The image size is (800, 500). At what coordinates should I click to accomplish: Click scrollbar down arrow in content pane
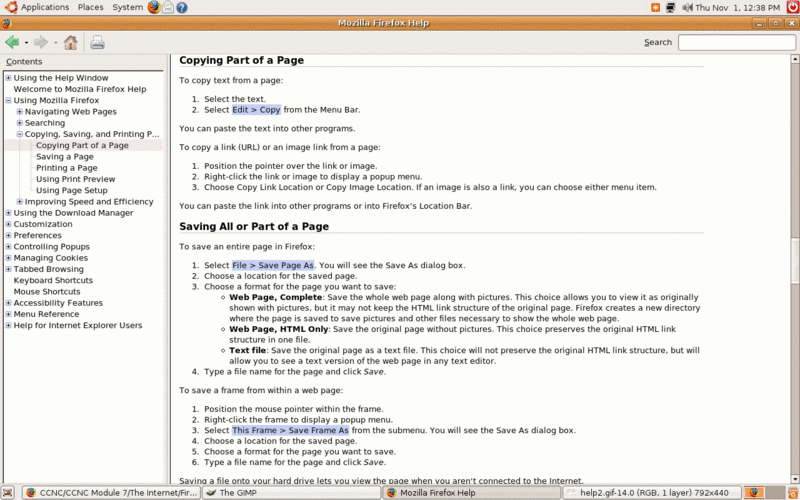coord(795,479)
